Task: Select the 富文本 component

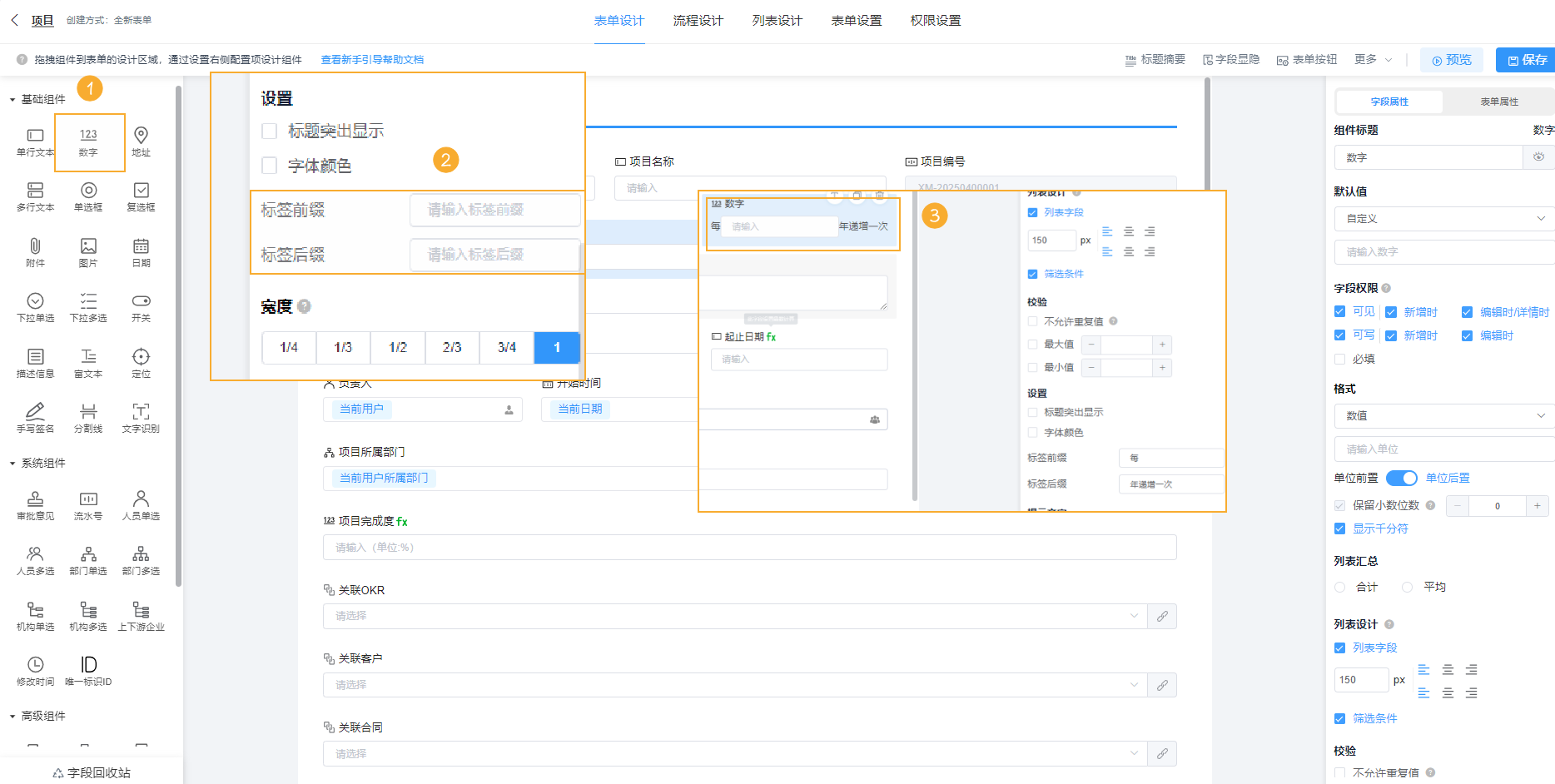Action: (x=87, y=362)
